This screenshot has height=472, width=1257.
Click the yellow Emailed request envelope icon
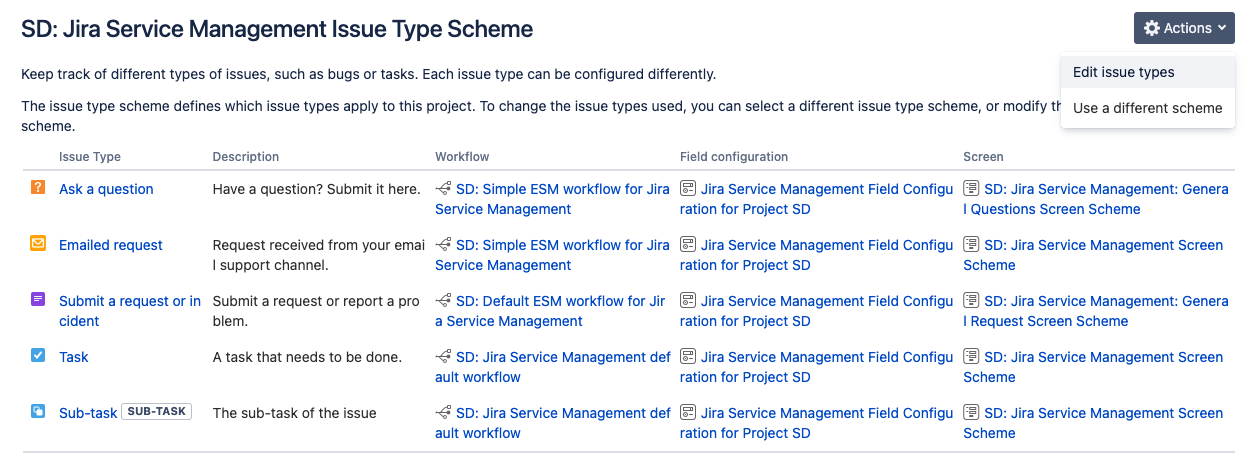pos(38,244)
